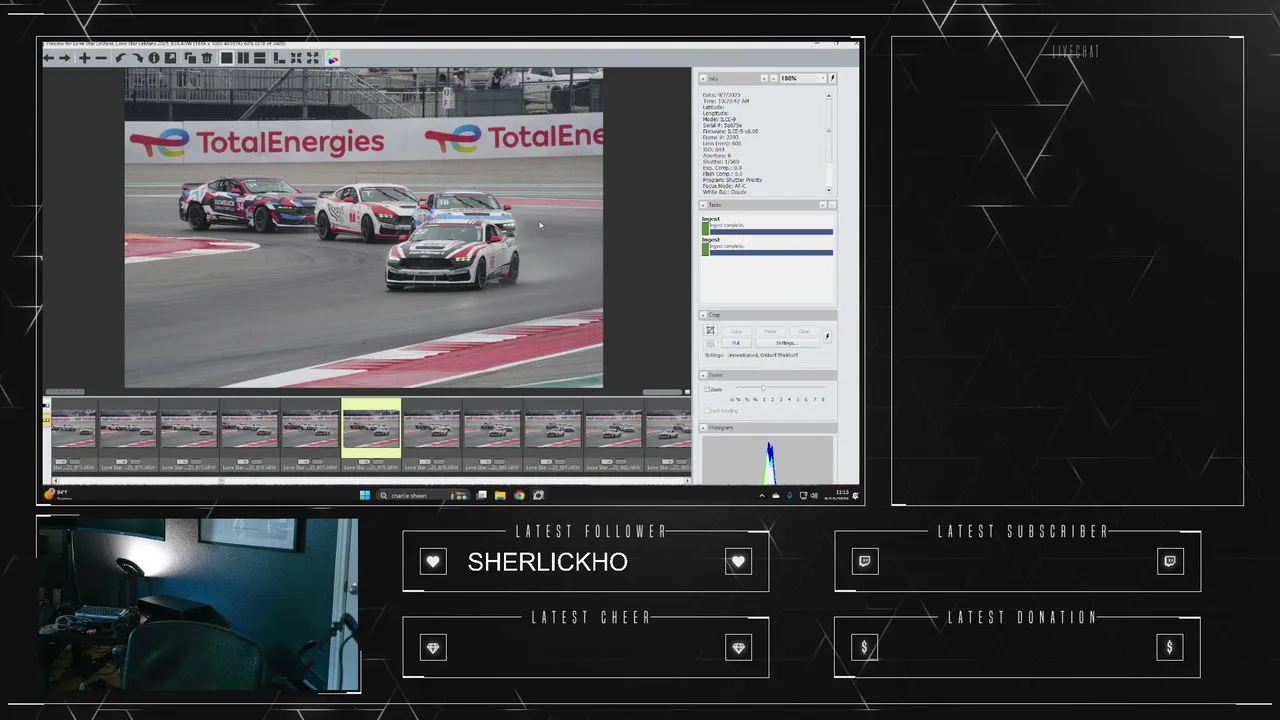Click the Copy button in Crop panel

click(x=736, y=331)
